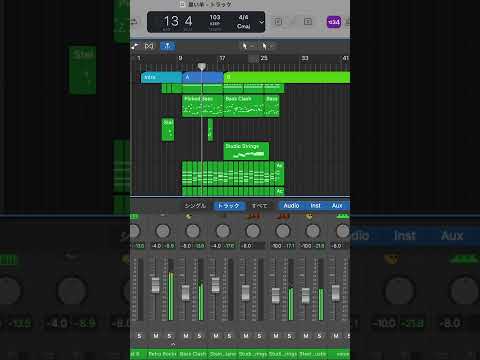Change the Cmaj key signature
The height and width of the screenshot is (360, 480).
(243, 26)
